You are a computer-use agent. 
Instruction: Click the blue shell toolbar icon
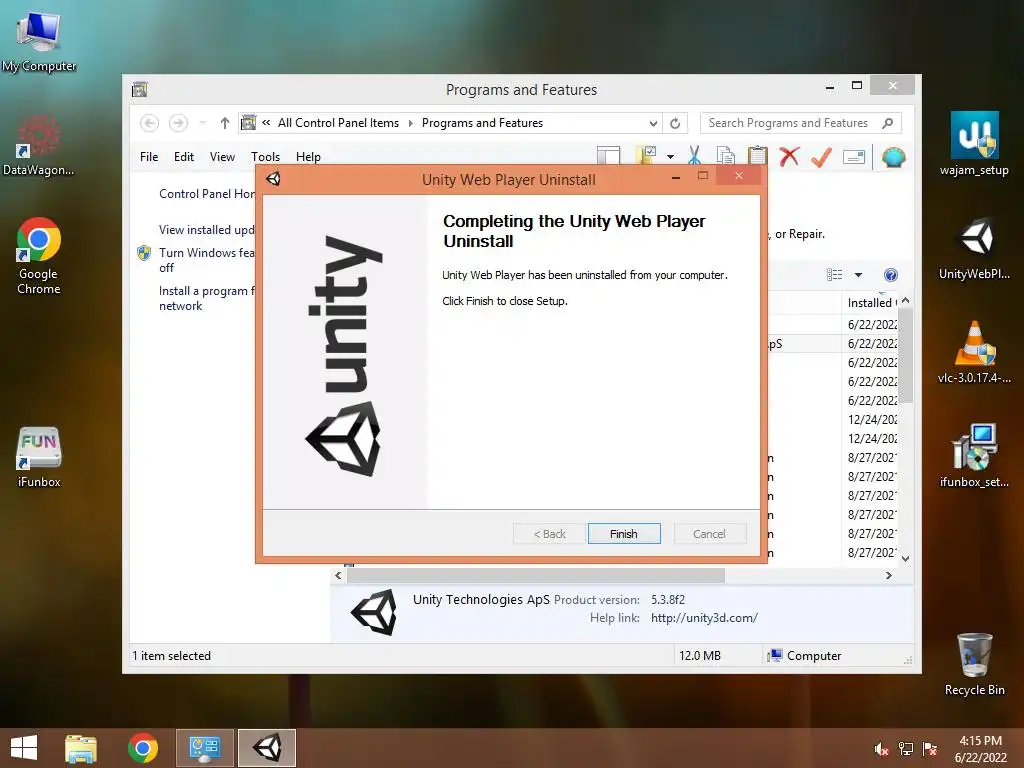click(x=893, y=157)
